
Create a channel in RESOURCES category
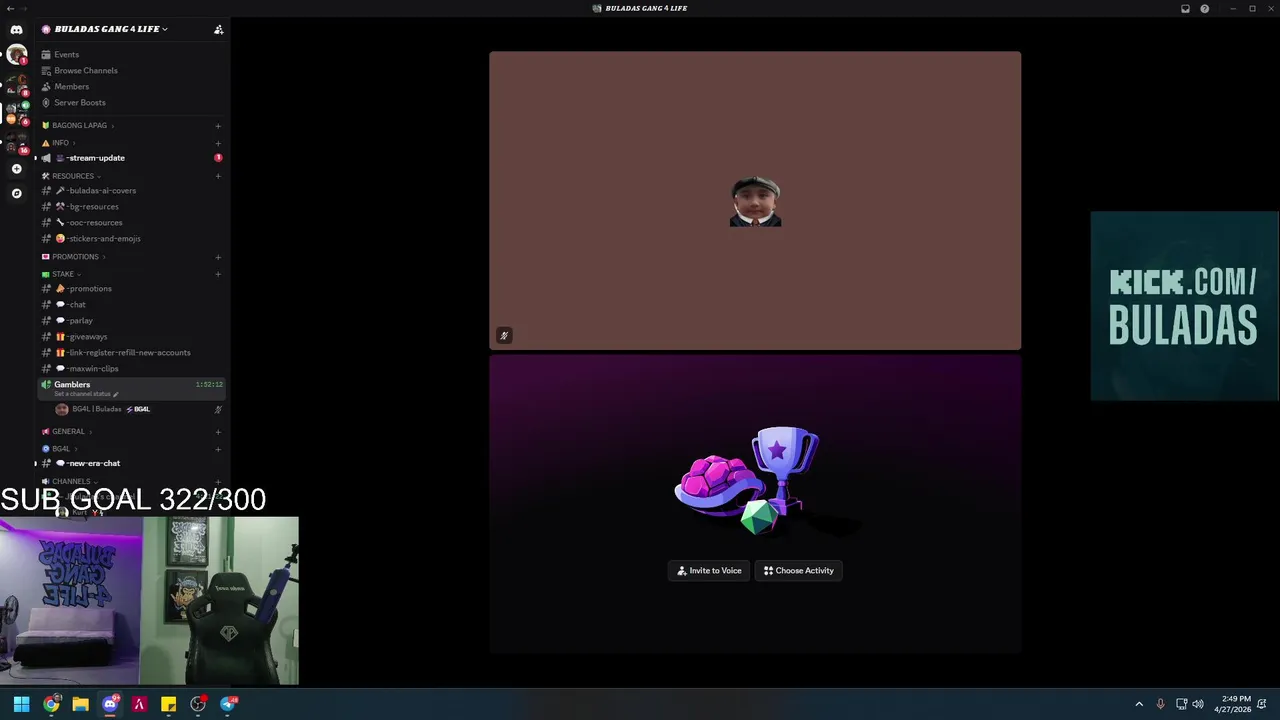pos(218,176)
